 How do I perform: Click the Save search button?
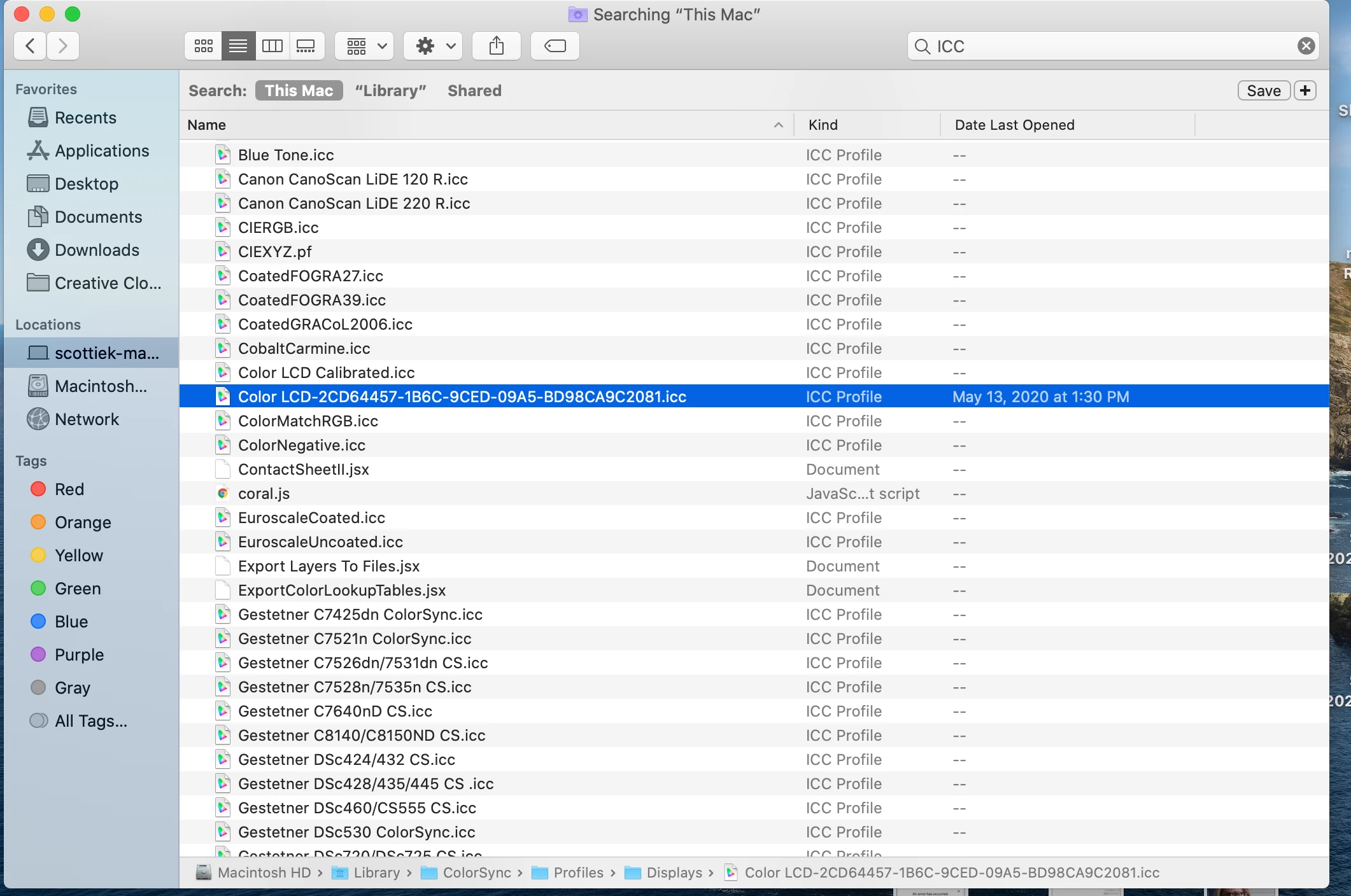point(1263,90)
